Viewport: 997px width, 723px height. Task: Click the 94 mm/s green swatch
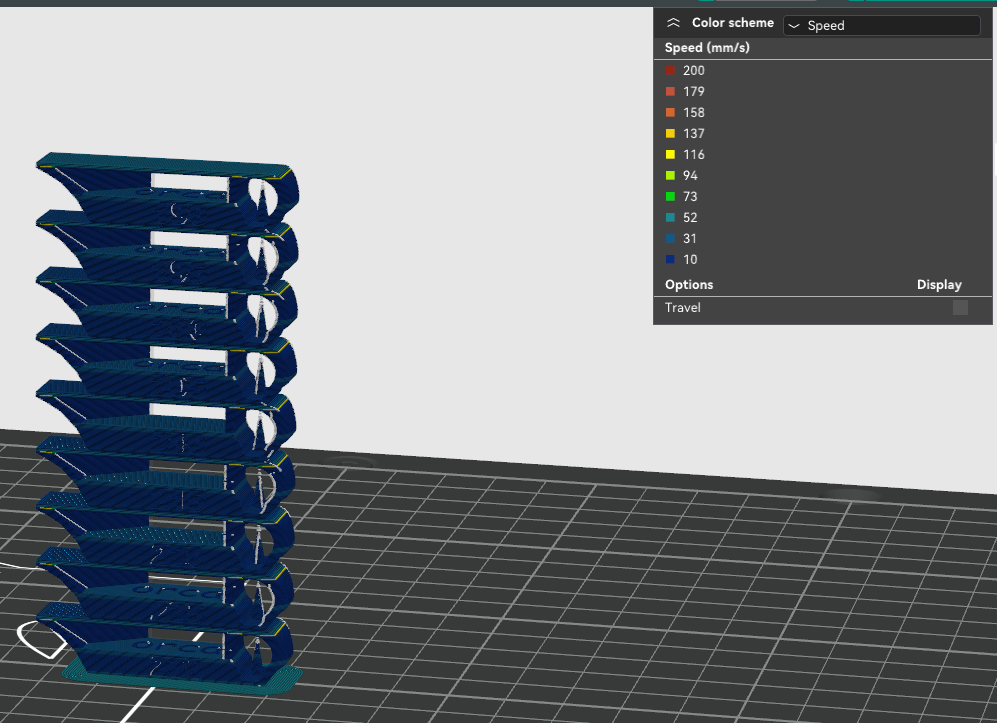click(670, 176)
